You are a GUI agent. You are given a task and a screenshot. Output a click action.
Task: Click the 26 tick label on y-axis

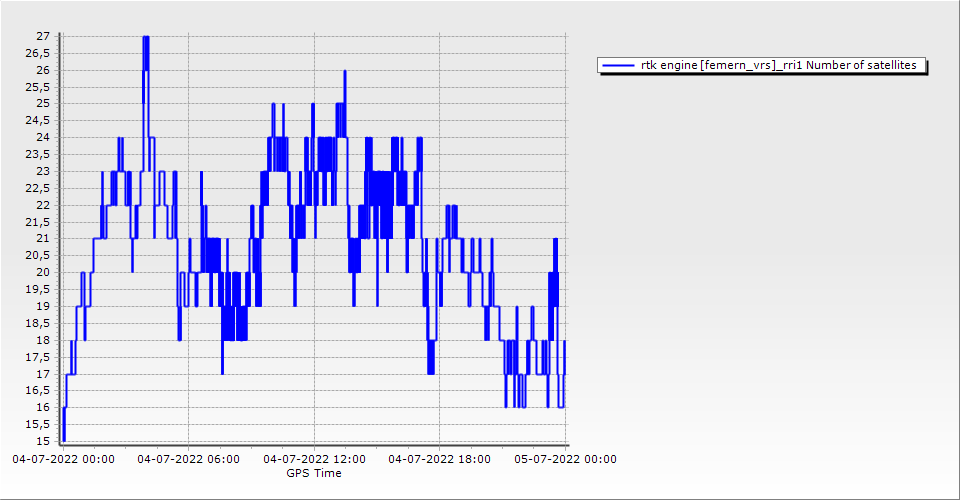pyautogui.click(x=43, y=70)
